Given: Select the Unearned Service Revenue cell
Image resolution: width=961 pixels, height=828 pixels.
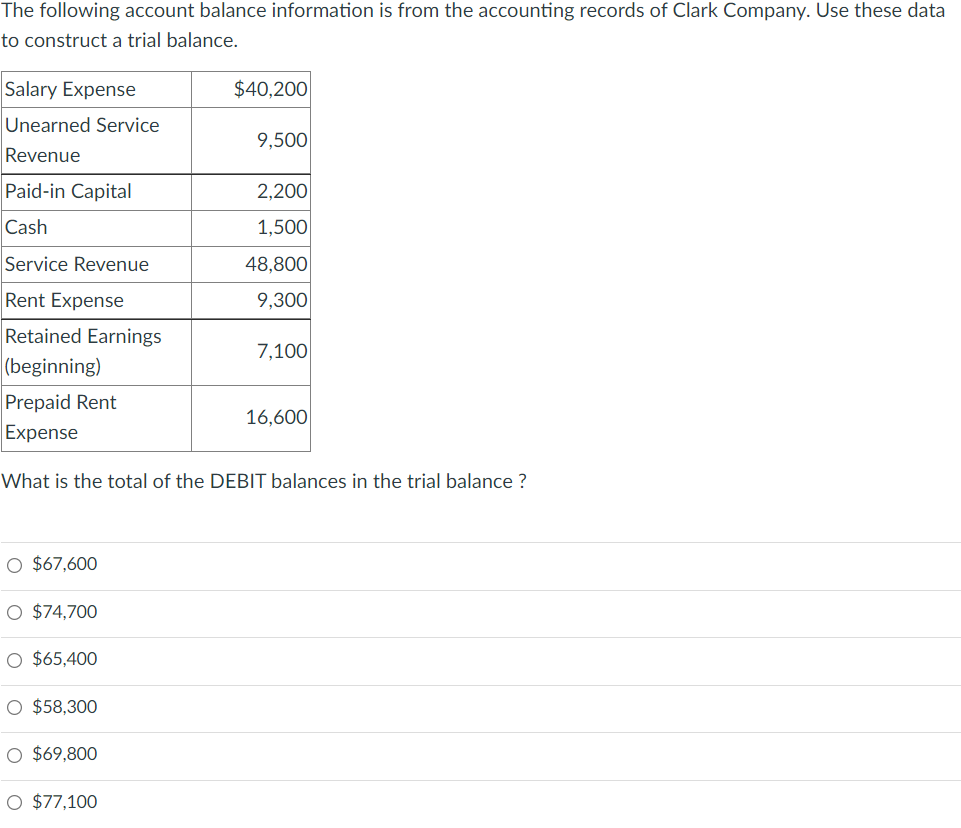Looking at the screenshot, I should [x=82, y=140].
